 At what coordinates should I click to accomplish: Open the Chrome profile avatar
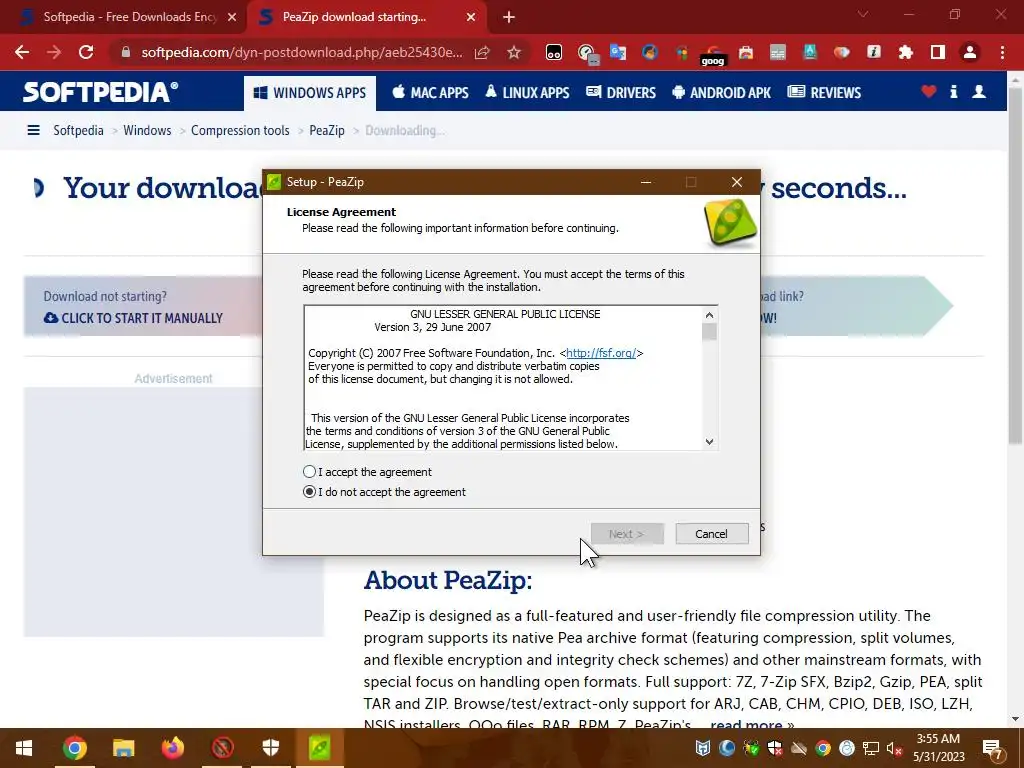970,52
